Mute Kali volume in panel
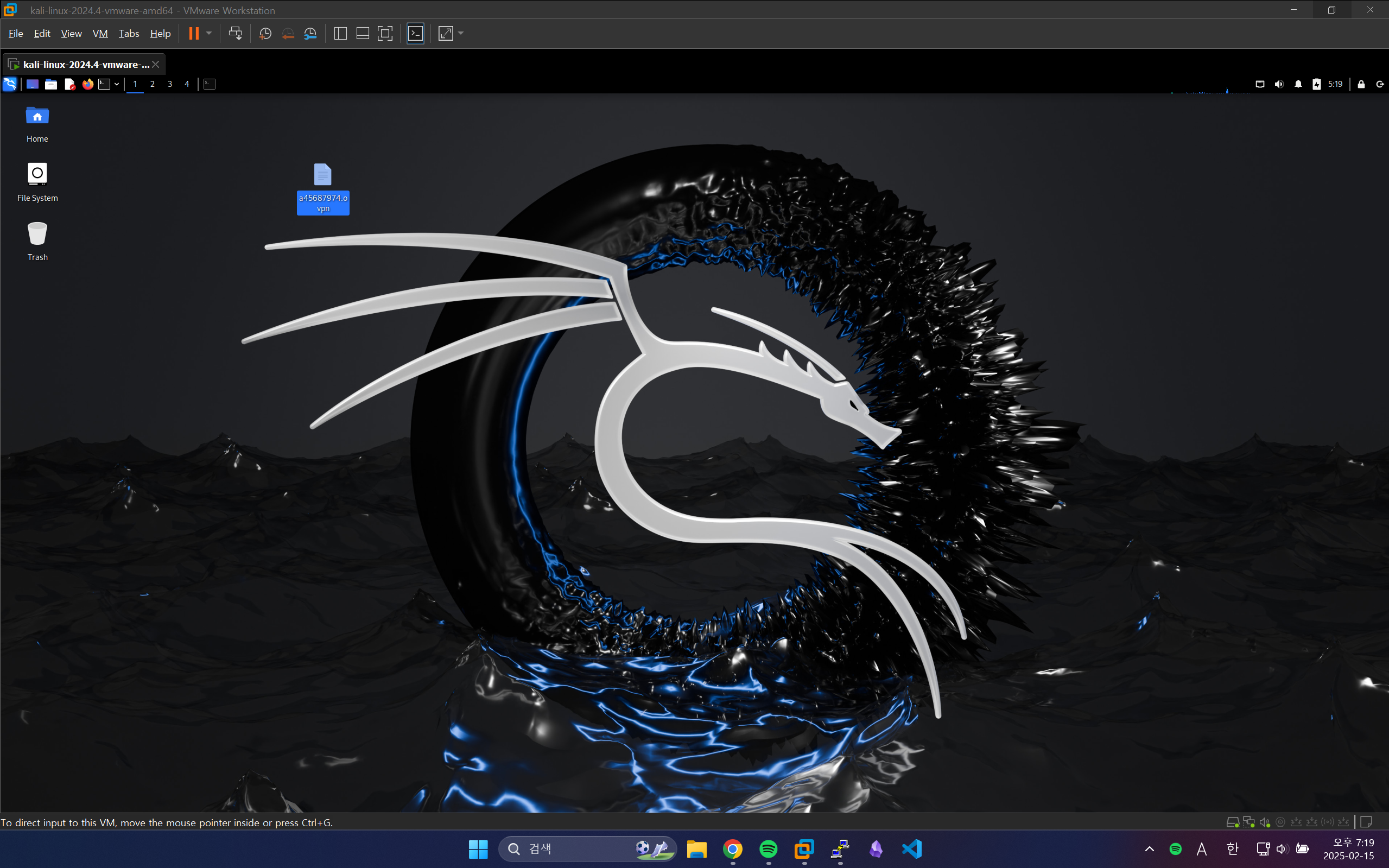 click(x=1279, y=84)
